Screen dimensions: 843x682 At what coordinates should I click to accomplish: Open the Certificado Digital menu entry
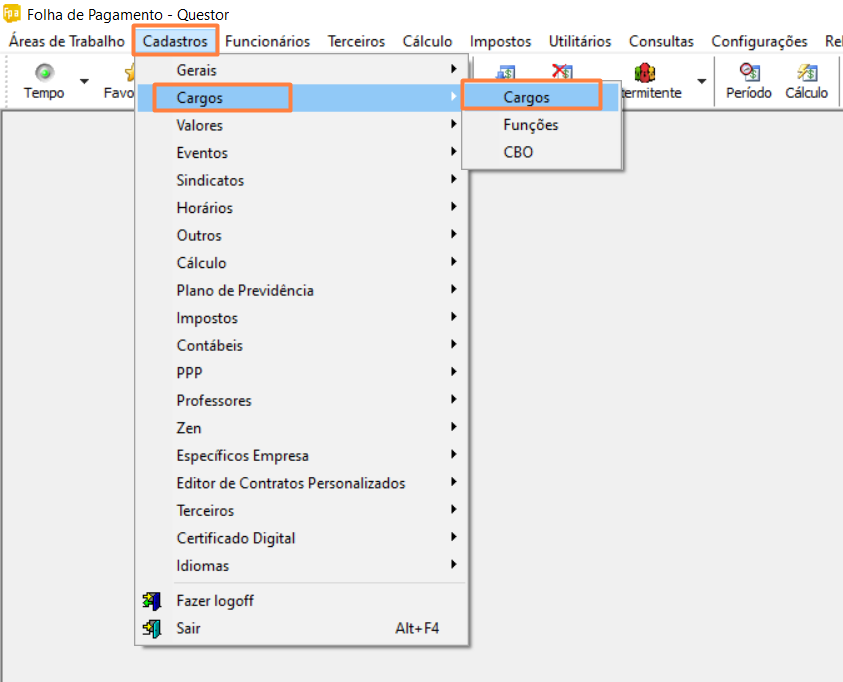[236, 538]
